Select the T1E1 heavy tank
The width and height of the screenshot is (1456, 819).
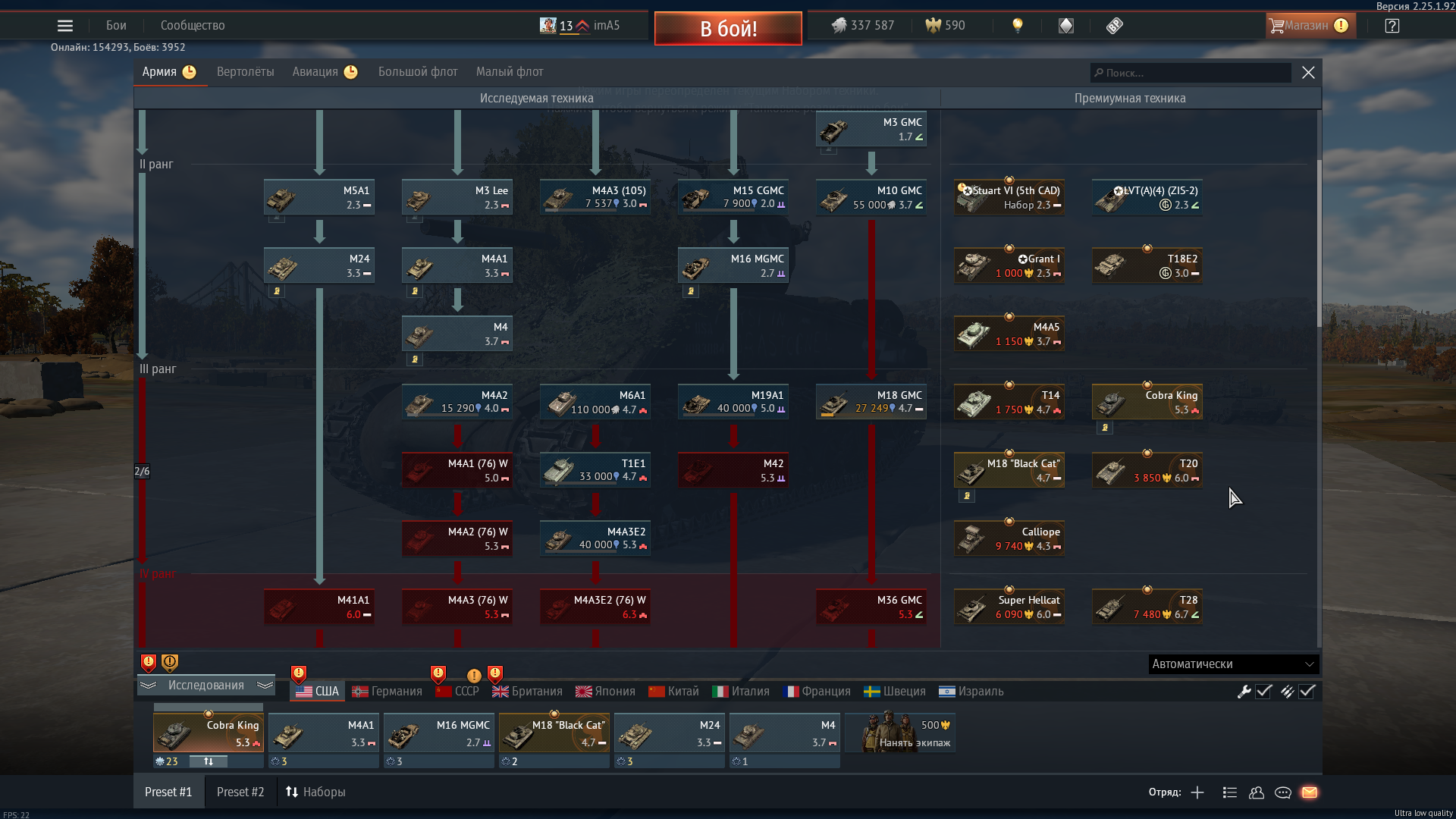pos(595,470)
